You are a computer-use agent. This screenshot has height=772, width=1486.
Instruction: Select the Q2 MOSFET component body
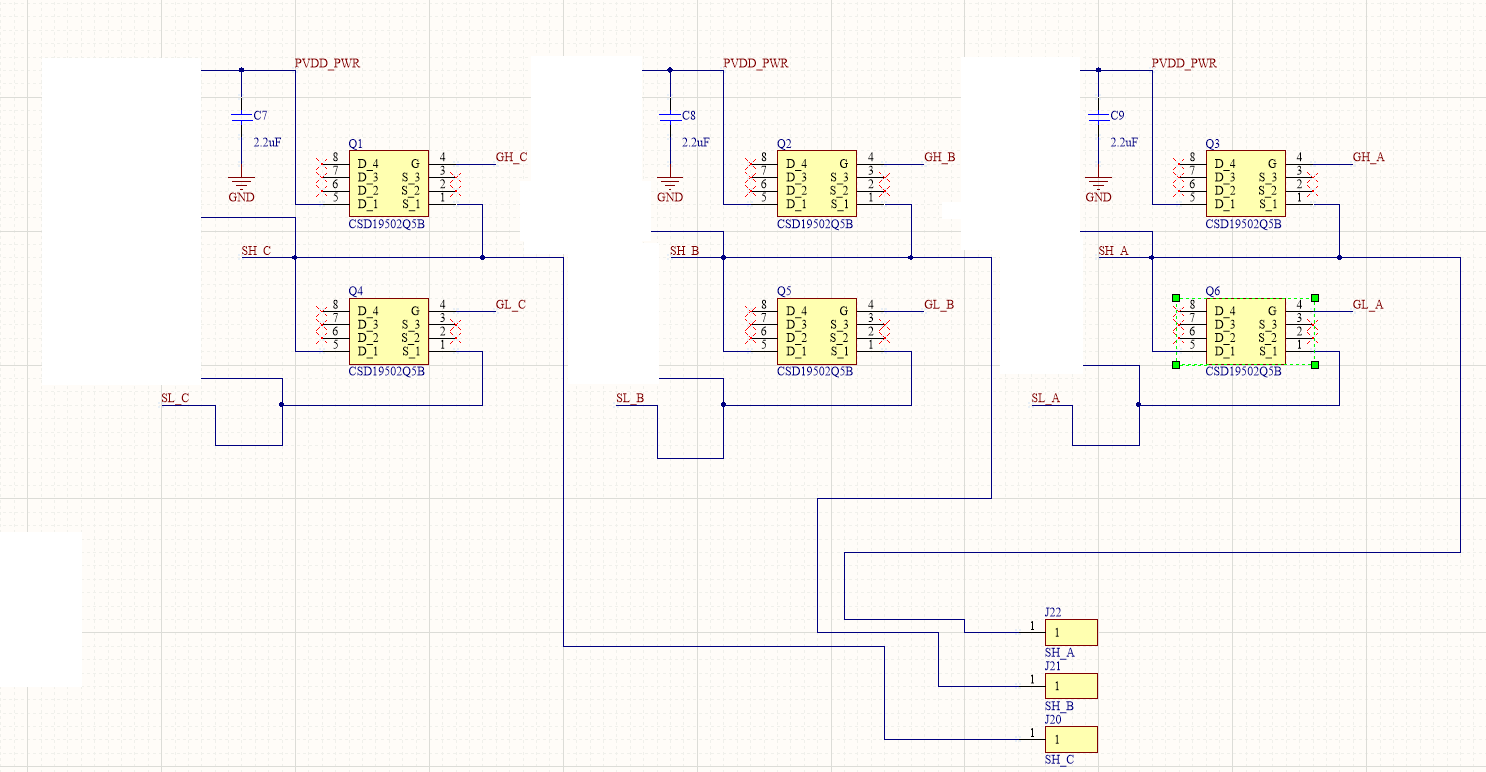click(x=816, y=184)
